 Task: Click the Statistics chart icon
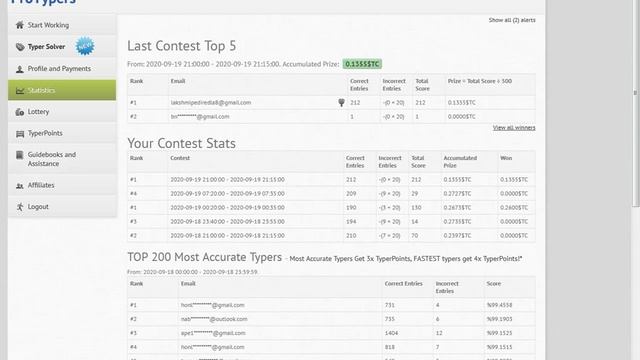tap(20, 91)
